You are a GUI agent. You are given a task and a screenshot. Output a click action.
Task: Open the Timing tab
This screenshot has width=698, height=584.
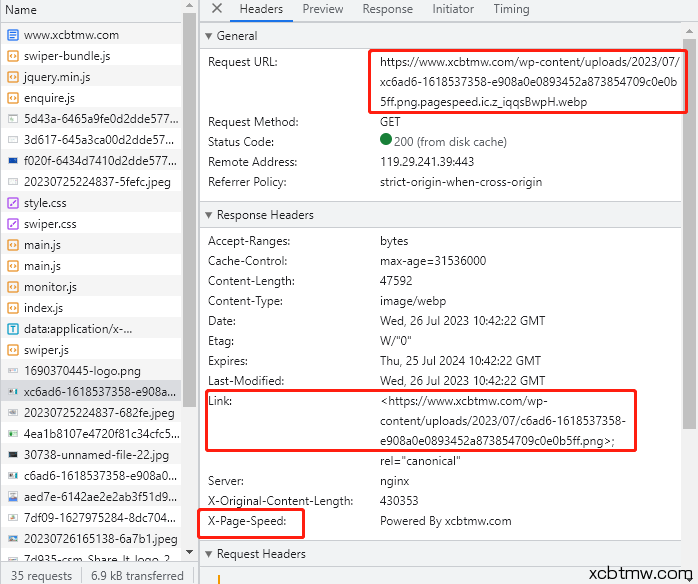pos(511,9)
